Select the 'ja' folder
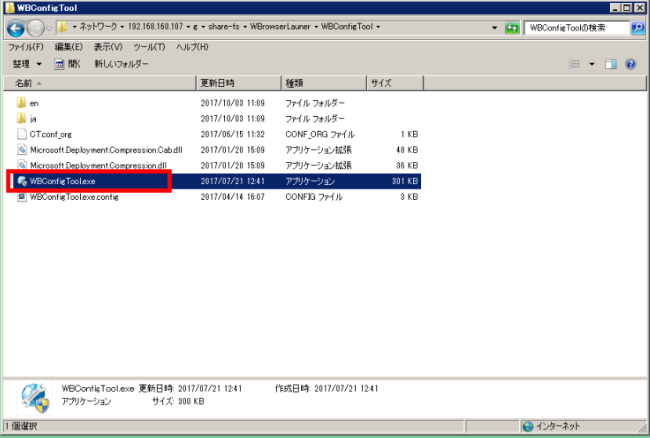This screenshot has height=438, width=650. (34, 118)
